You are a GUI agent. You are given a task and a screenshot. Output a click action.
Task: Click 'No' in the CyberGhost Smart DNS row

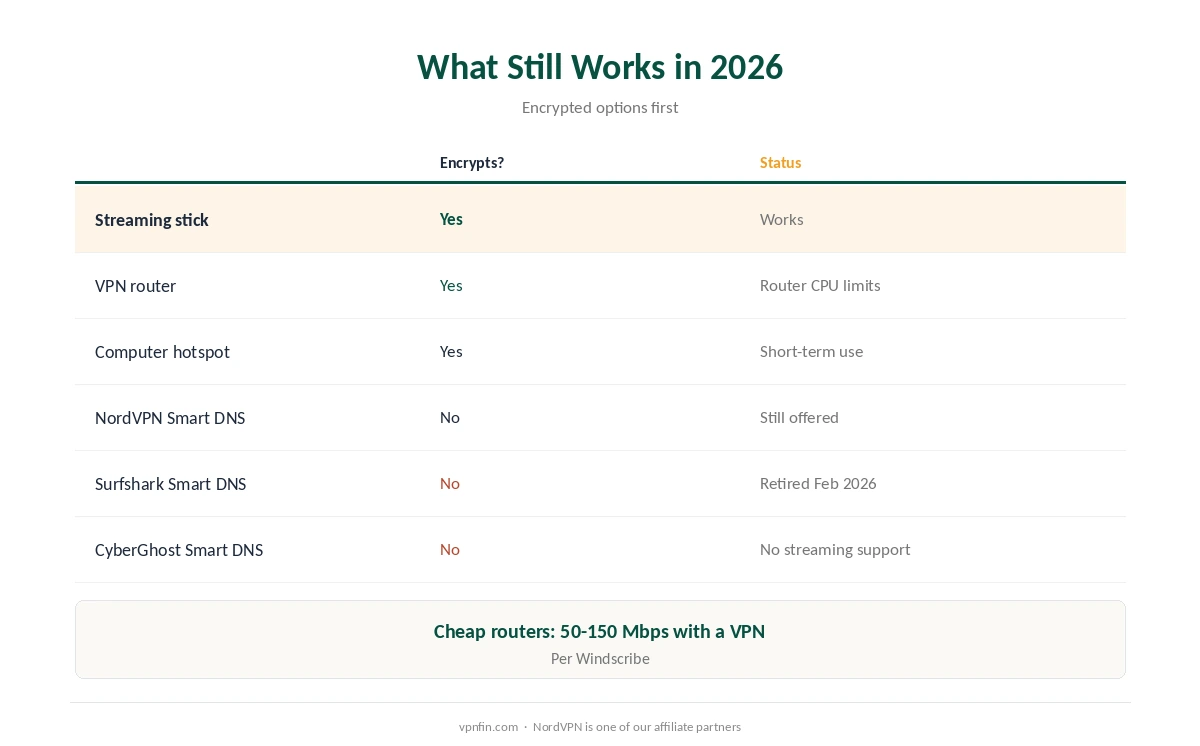[450, 549]
